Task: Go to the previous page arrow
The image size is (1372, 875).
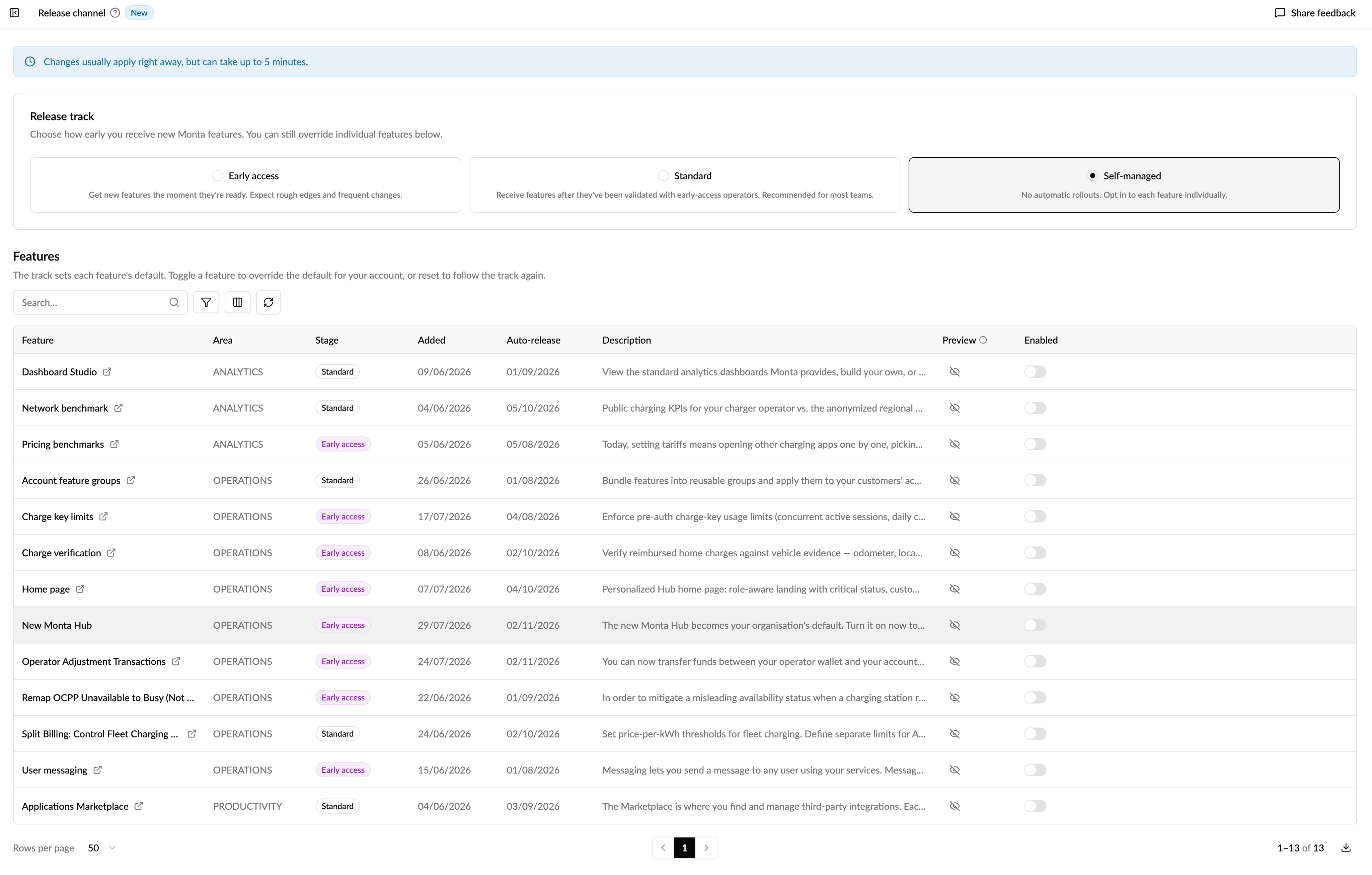Action: tap(663, 848)
